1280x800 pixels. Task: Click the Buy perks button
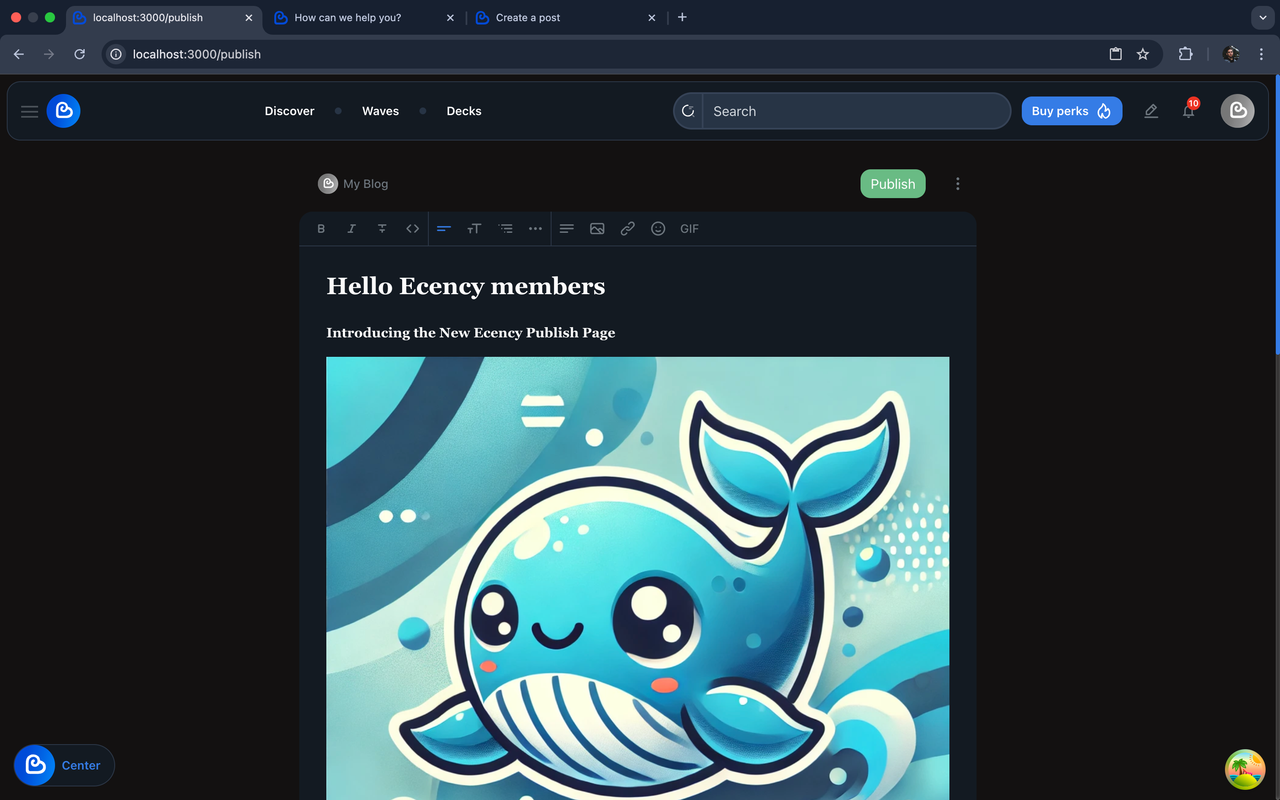pos(1071,111)
